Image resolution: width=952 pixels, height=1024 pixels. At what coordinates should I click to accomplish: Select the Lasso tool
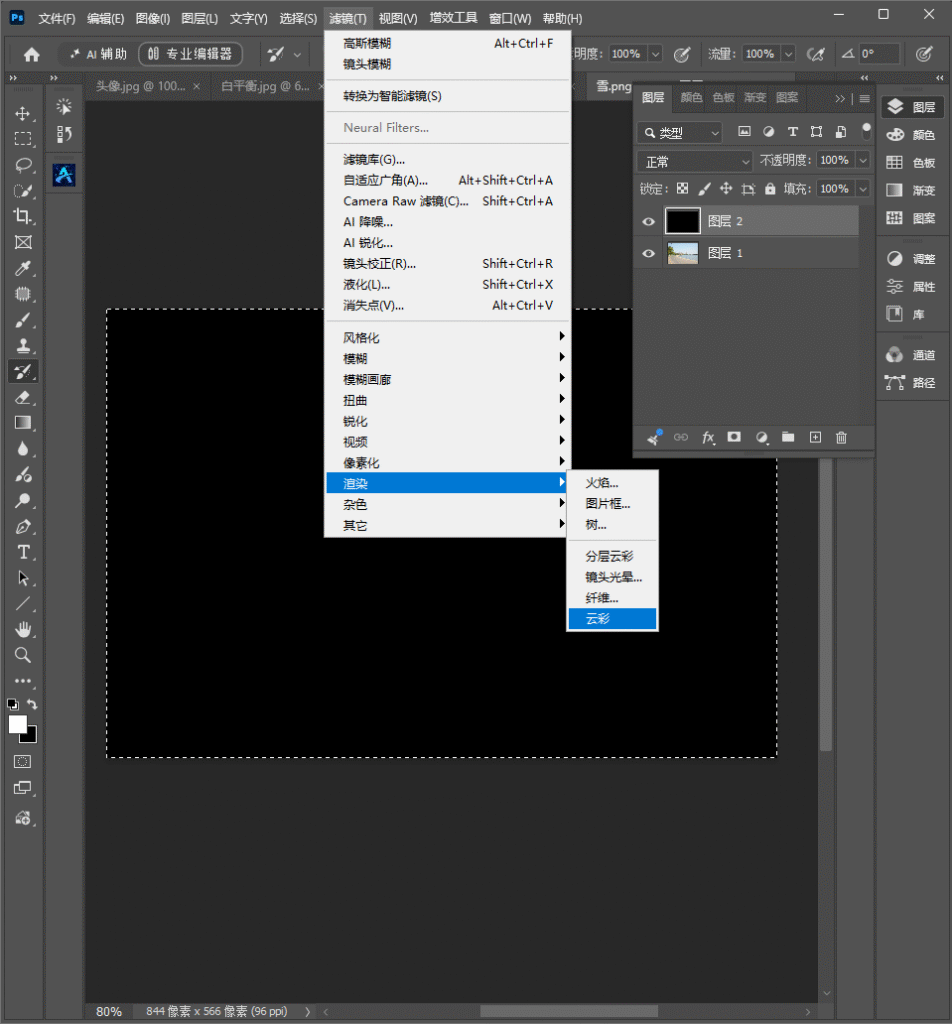pos(23,165)
